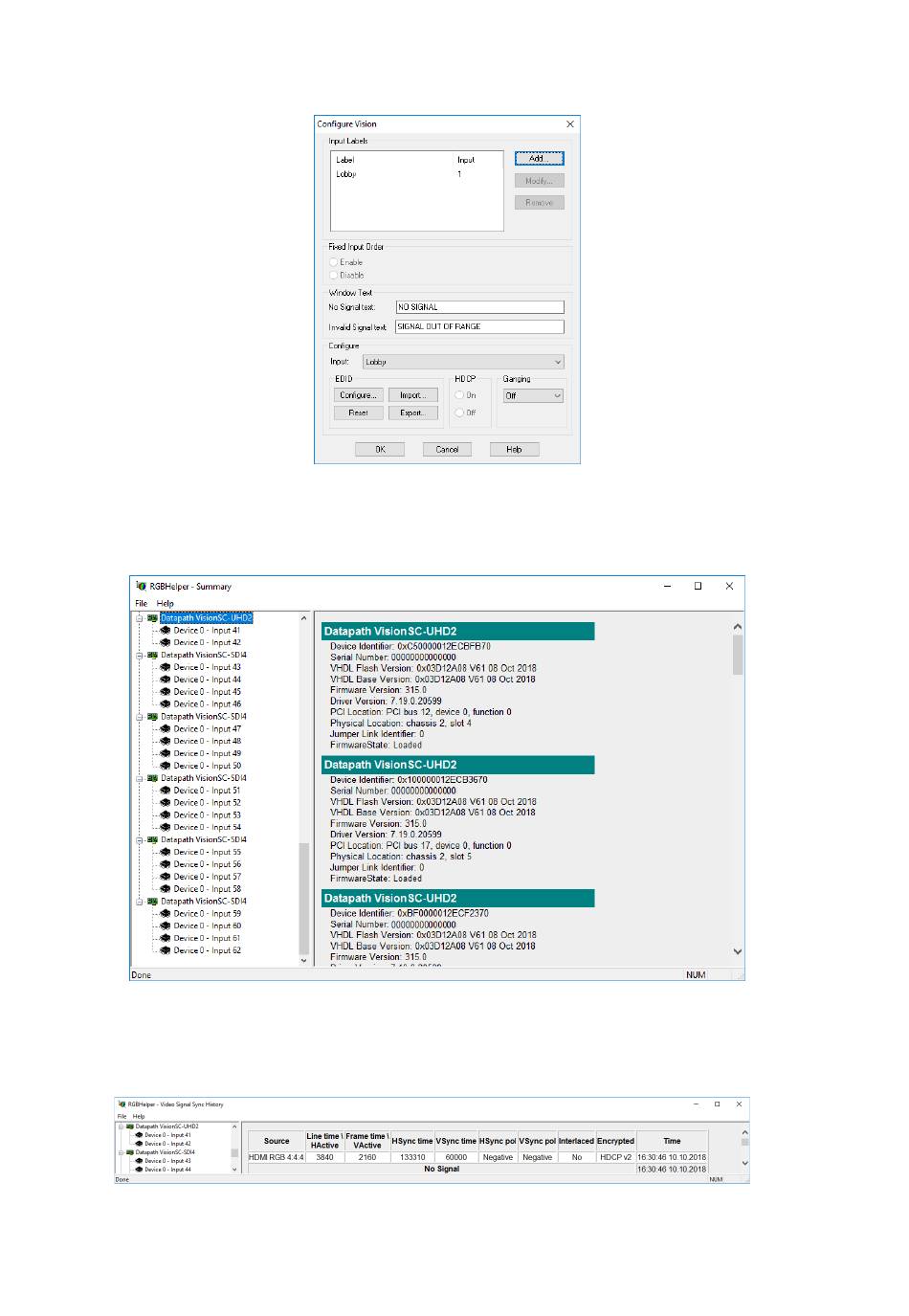Click the device icon beside Input 51 in Summary
This screenshot has height=1316, width=909.
coord(166,791)
